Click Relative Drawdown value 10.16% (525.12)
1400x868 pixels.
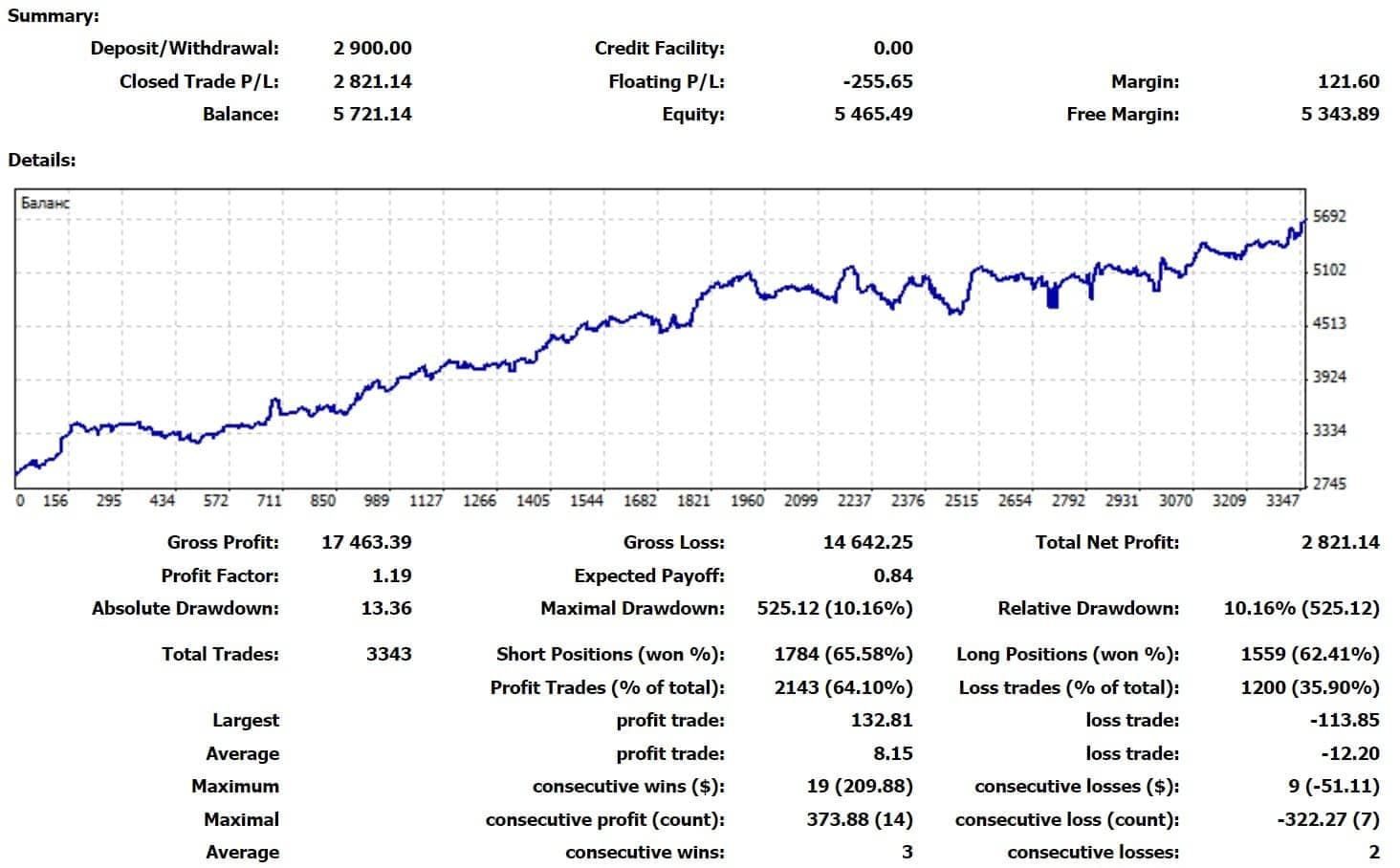click(x=1302, y=608)
